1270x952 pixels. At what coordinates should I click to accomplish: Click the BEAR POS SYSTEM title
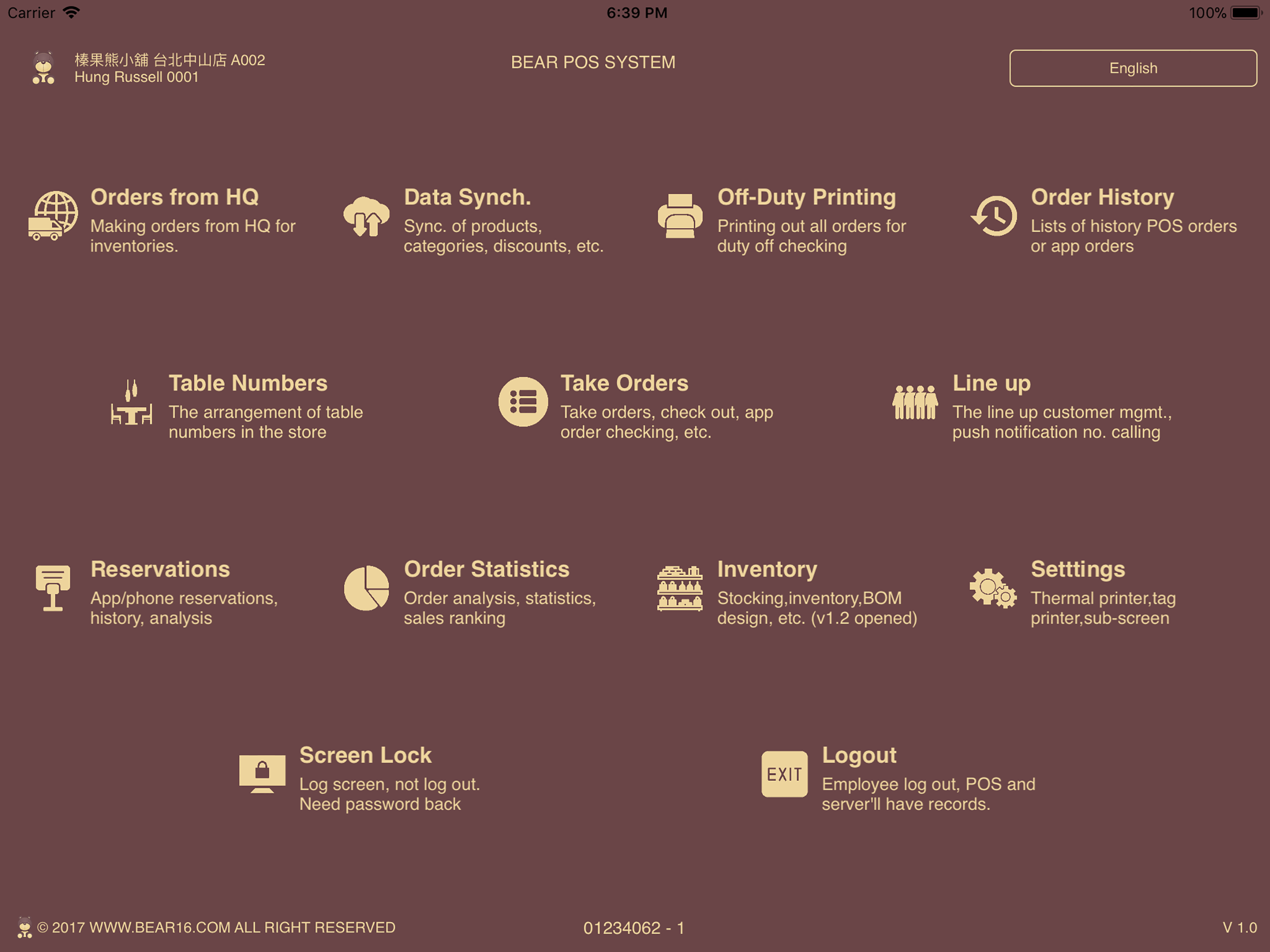tap(593, 62)
